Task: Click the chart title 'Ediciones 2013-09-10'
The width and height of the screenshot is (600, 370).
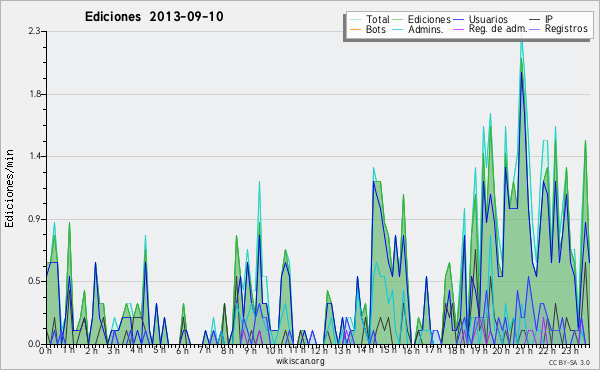Action: point(154,17)
